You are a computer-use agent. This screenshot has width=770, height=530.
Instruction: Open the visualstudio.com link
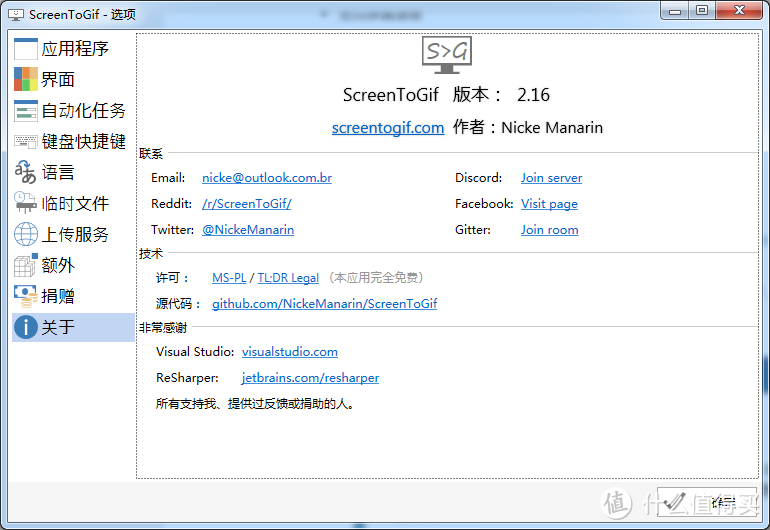click(x=290, y=352)
